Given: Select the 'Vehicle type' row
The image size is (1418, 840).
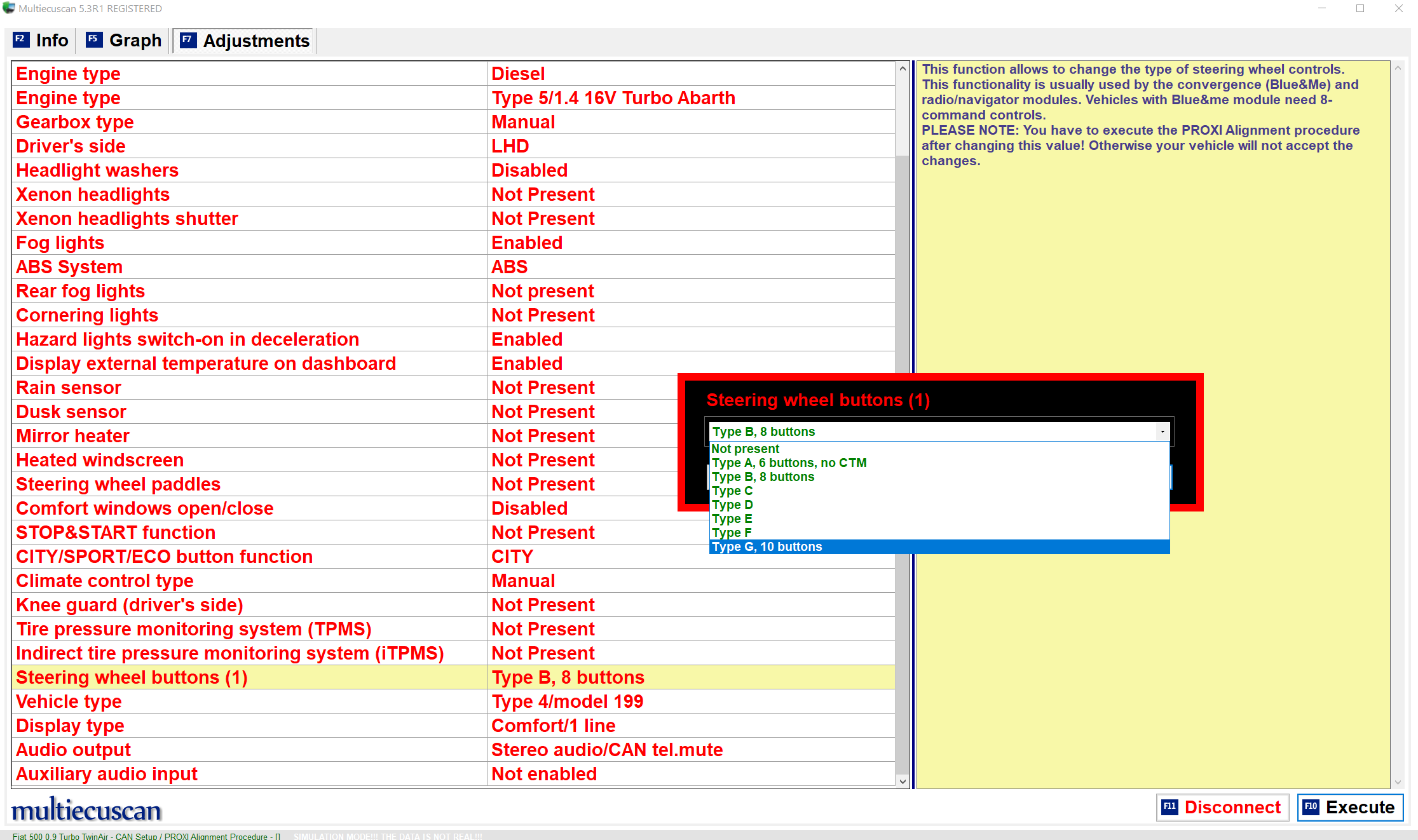Looking at the screenshot, I should tap(453, 701).
